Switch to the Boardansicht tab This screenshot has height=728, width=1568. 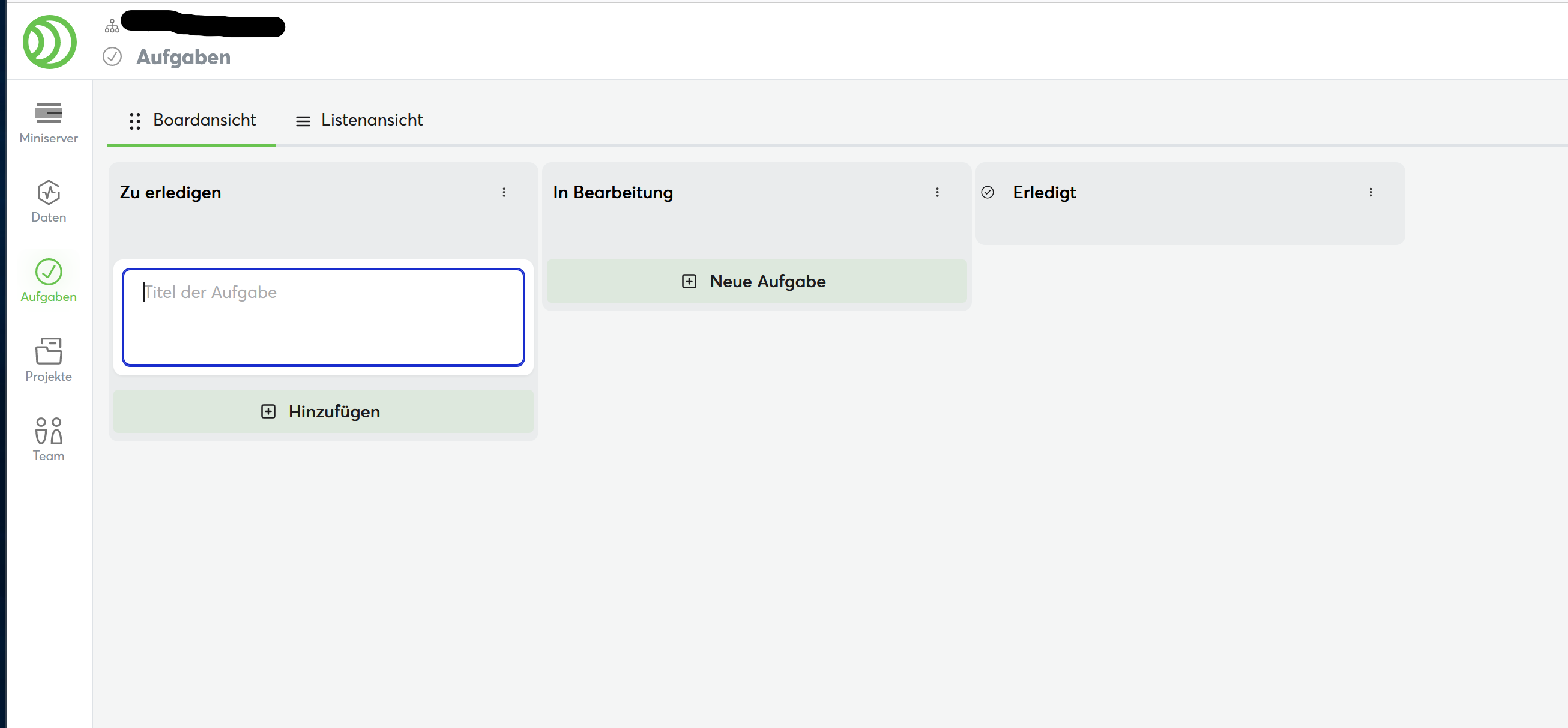192,120
